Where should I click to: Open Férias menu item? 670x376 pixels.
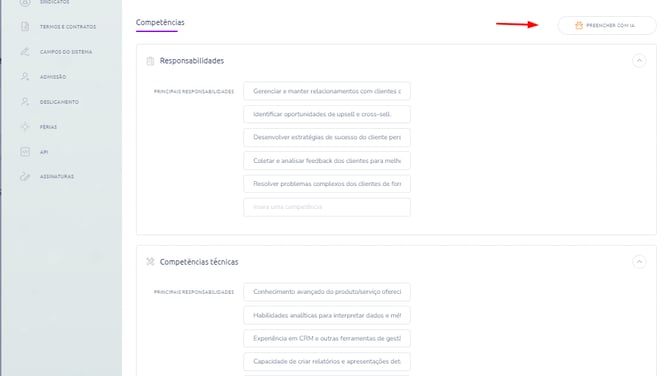click(x=48, y=127)
